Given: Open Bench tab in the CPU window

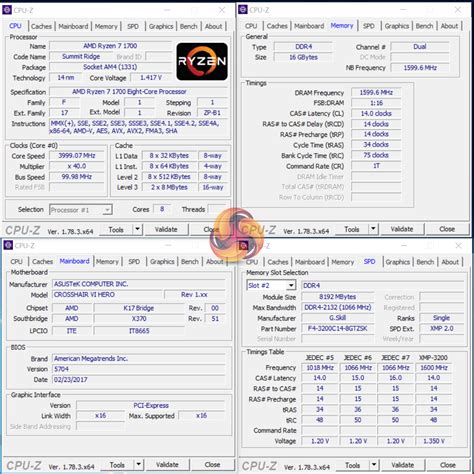Looking at the screenshot, I should coord(189,26).
